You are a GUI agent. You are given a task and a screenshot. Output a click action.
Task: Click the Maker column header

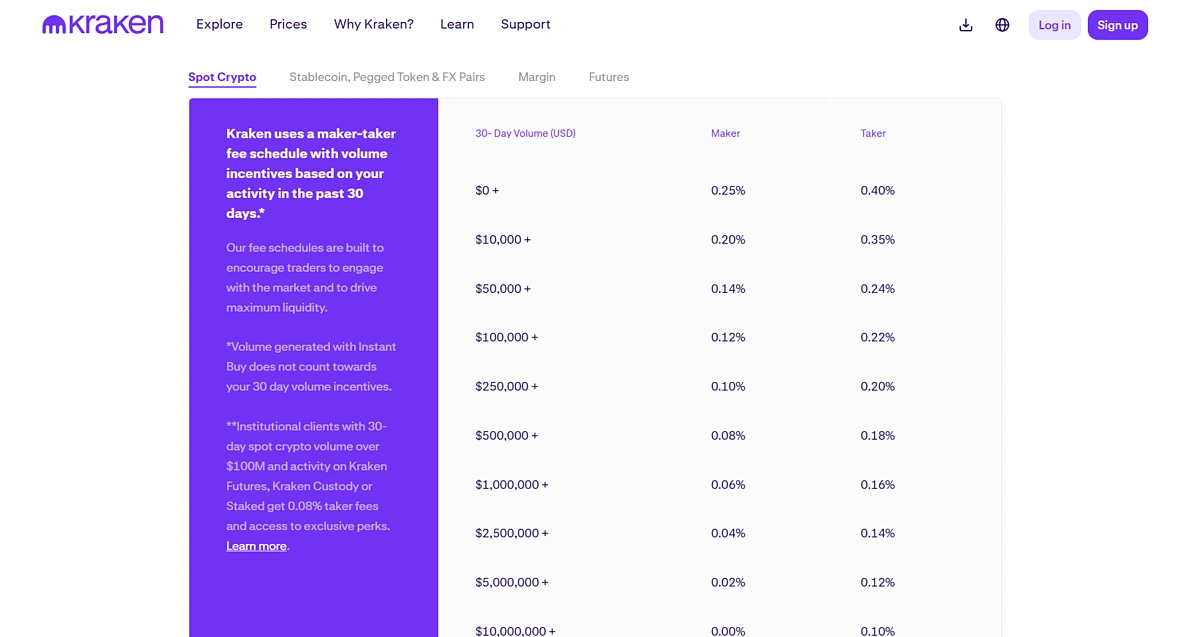coord(725,133)
